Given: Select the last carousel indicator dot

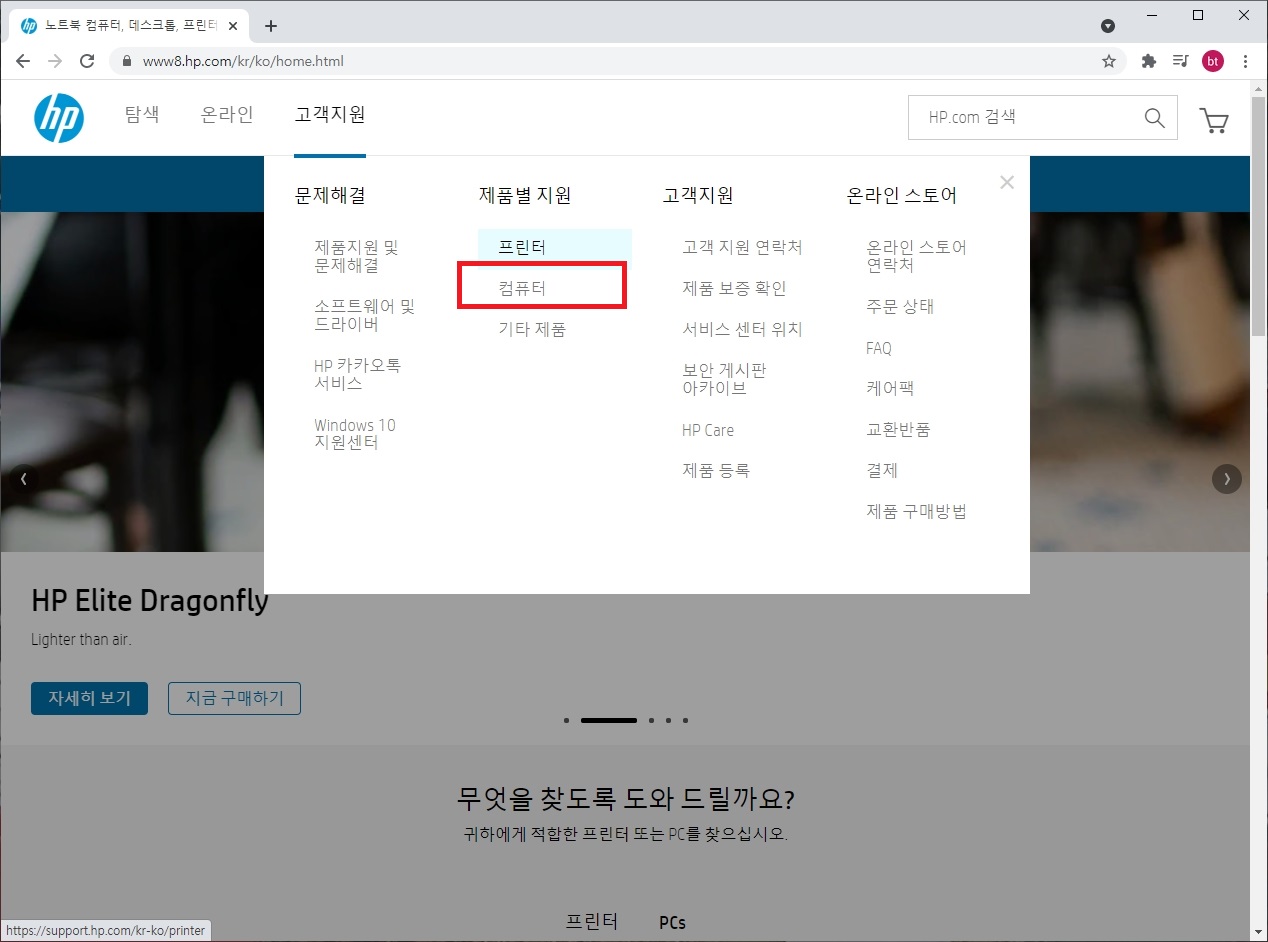Looking at the screenshot, I should [685, 720].
